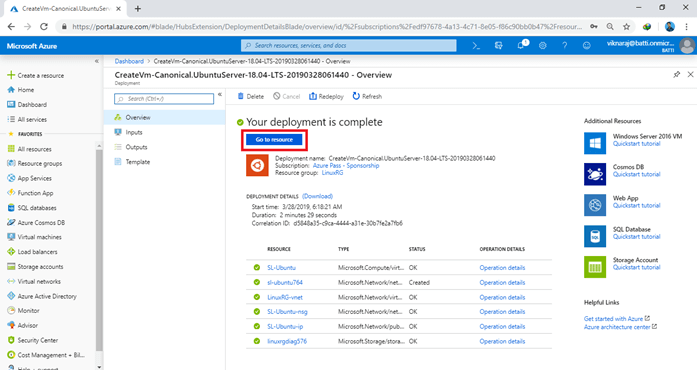This screenshot has width=697, height=370.
Task: Click the account avatar in Azure header
Action: pyautogui.click(x=687, y=45)
